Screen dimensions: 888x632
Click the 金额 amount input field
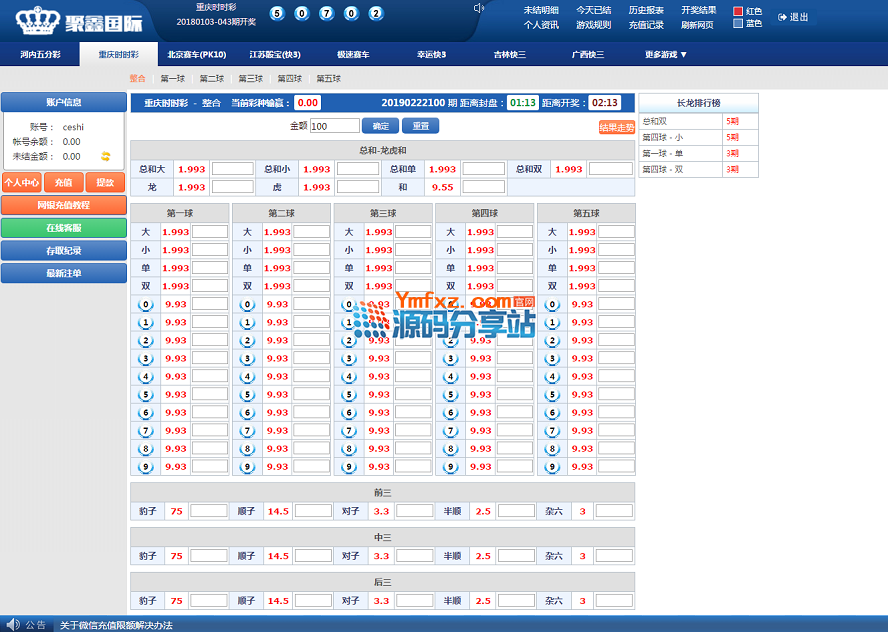coord(334,126)
